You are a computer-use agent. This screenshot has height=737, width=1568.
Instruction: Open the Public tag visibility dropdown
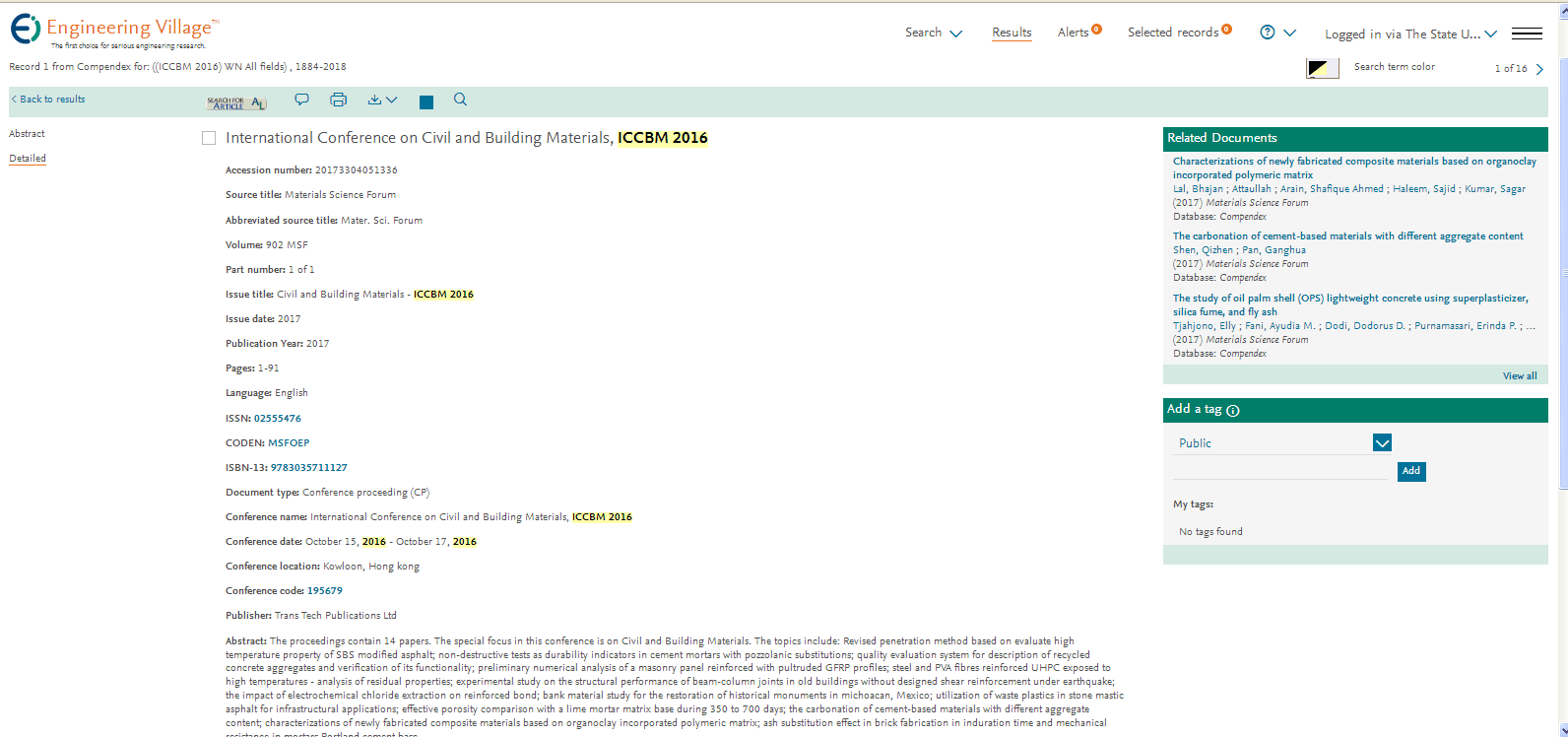pyautogui.click(x=1382, y=443)
